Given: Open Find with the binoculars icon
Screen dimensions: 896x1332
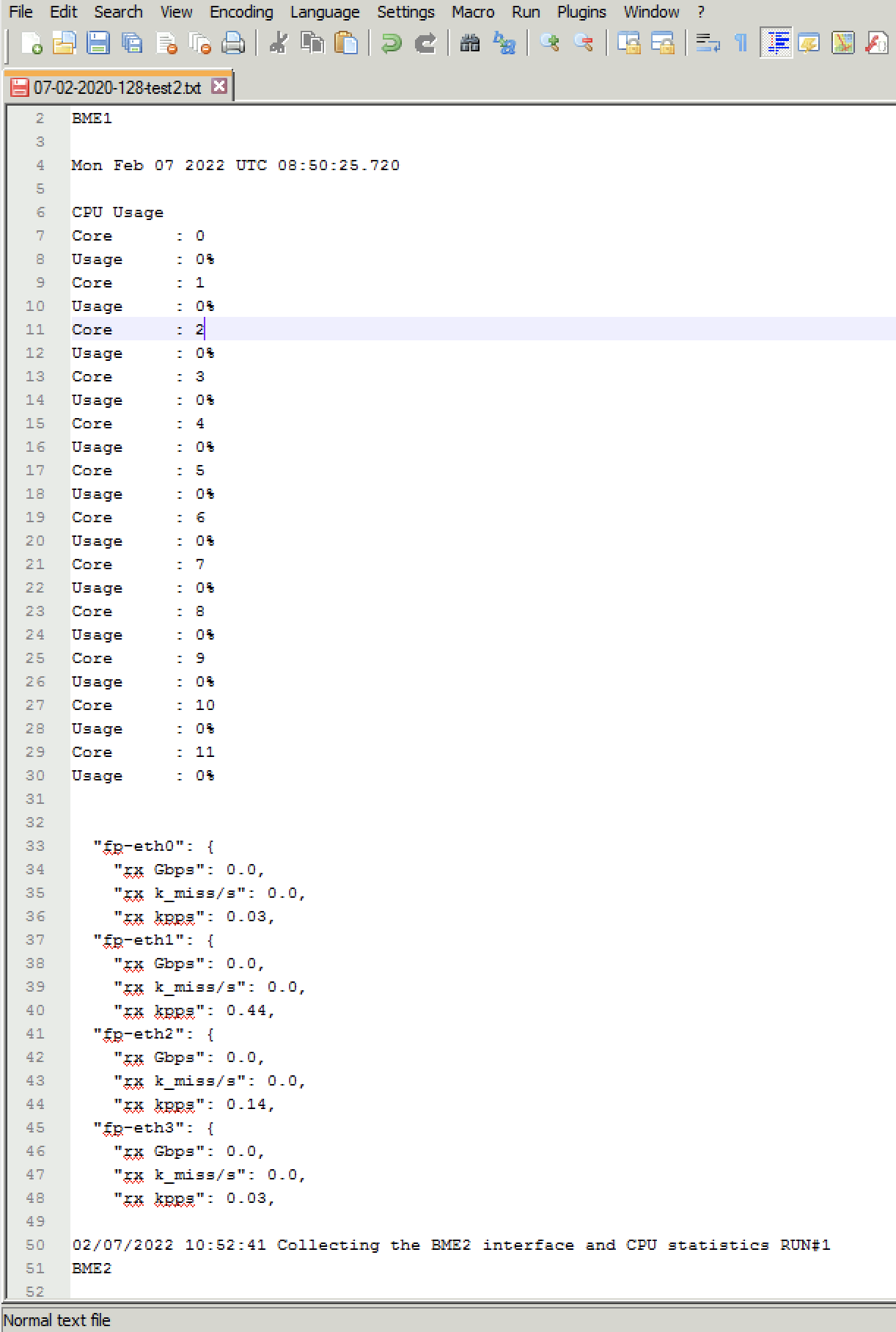Looking at the screenshot, I should click(x=470, y=44).
